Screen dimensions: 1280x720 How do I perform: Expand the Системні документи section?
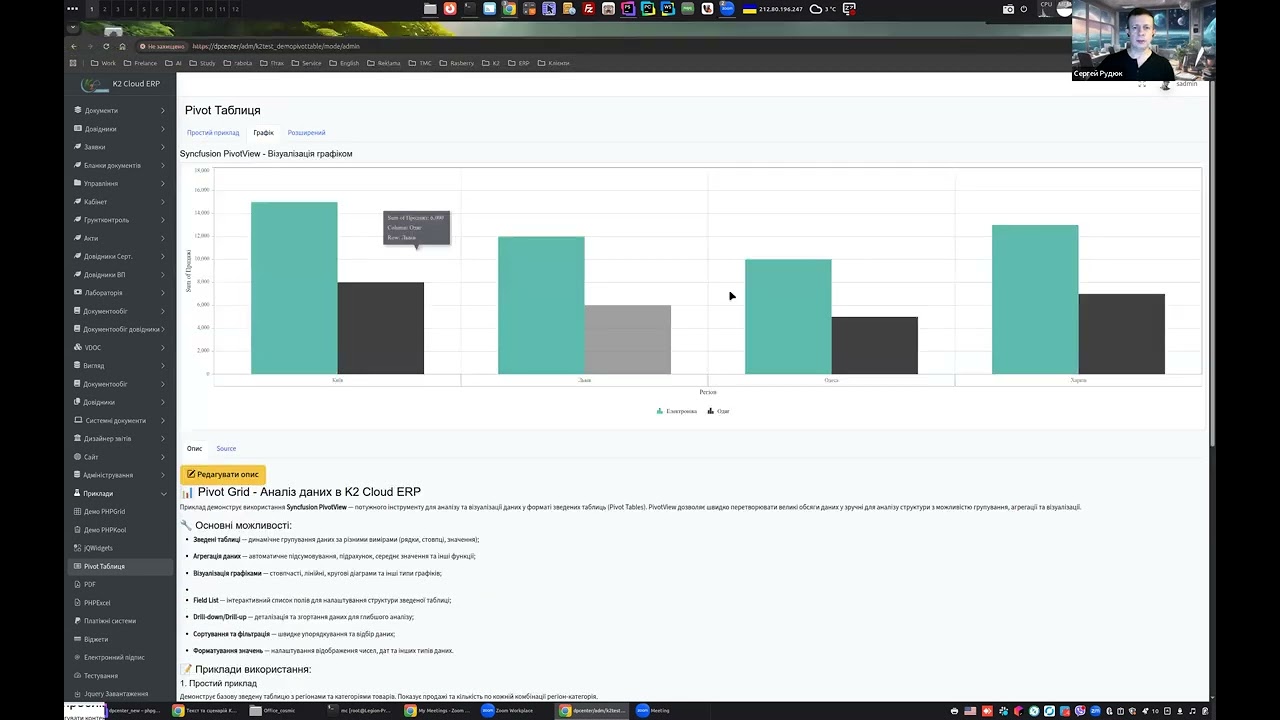coord(120,420)
